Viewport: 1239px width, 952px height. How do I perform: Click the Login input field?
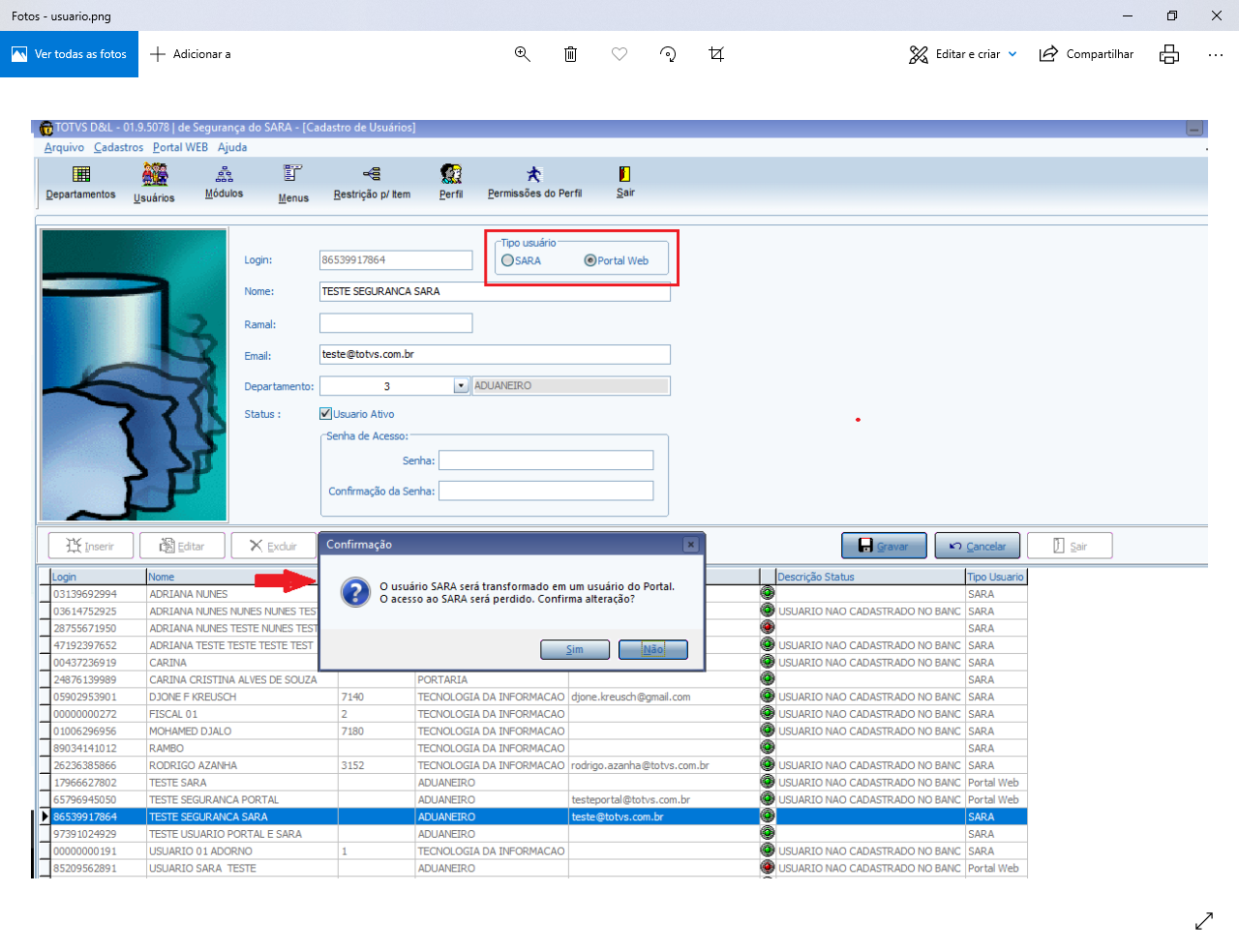click(x=396, y=260)
